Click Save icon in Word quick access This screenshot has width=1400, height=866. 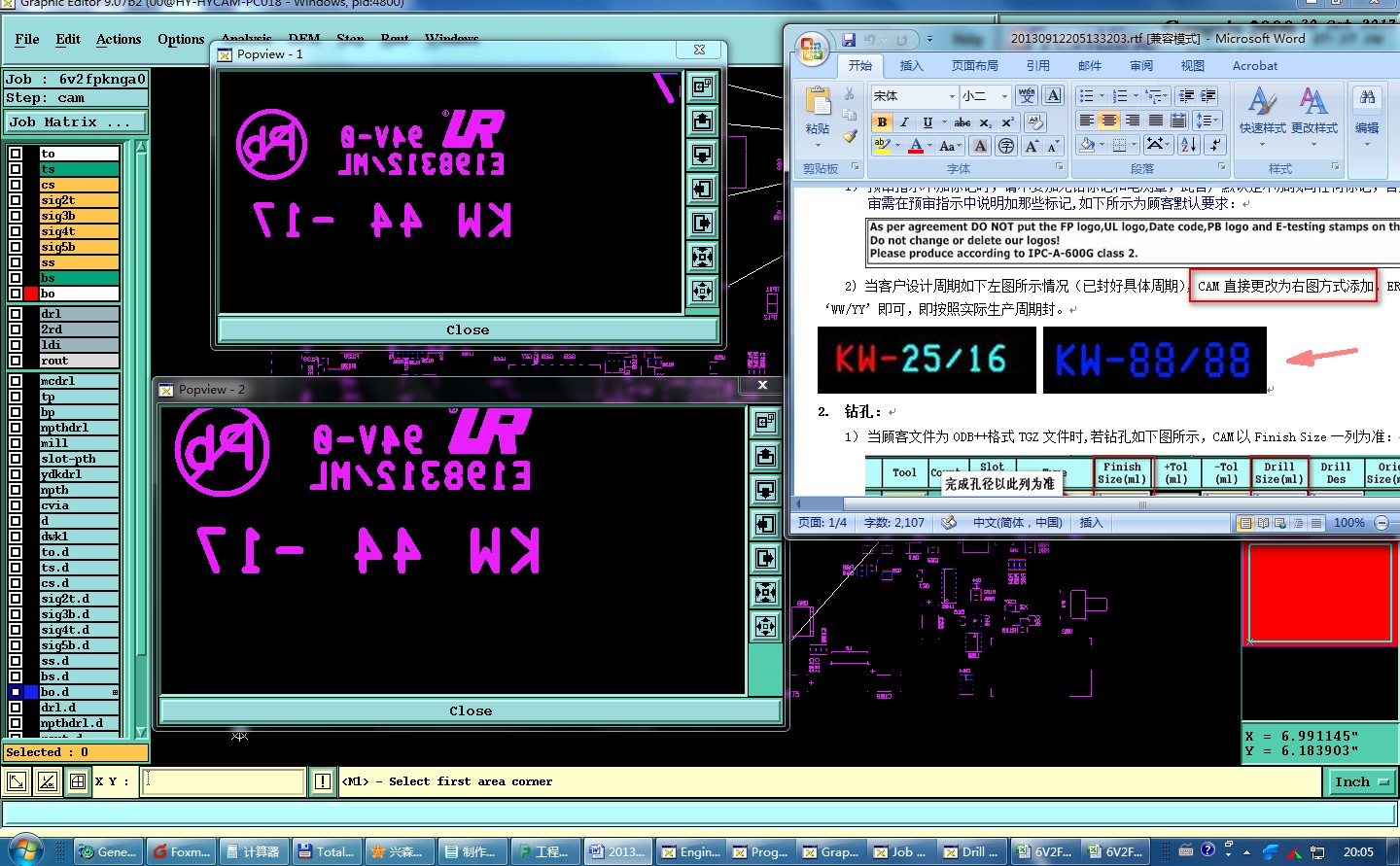(x=849, y=40)
